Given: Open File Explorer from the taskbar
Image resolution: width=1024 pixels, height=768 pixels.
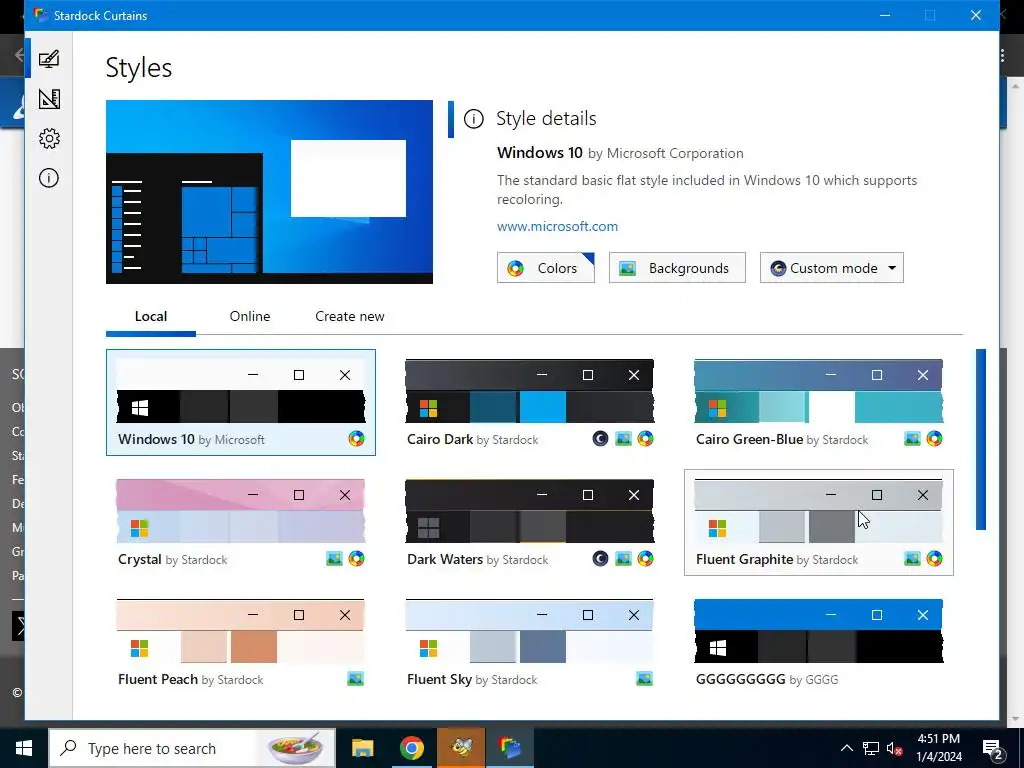Looking at the screenshot, I should [x=362, y=748].
